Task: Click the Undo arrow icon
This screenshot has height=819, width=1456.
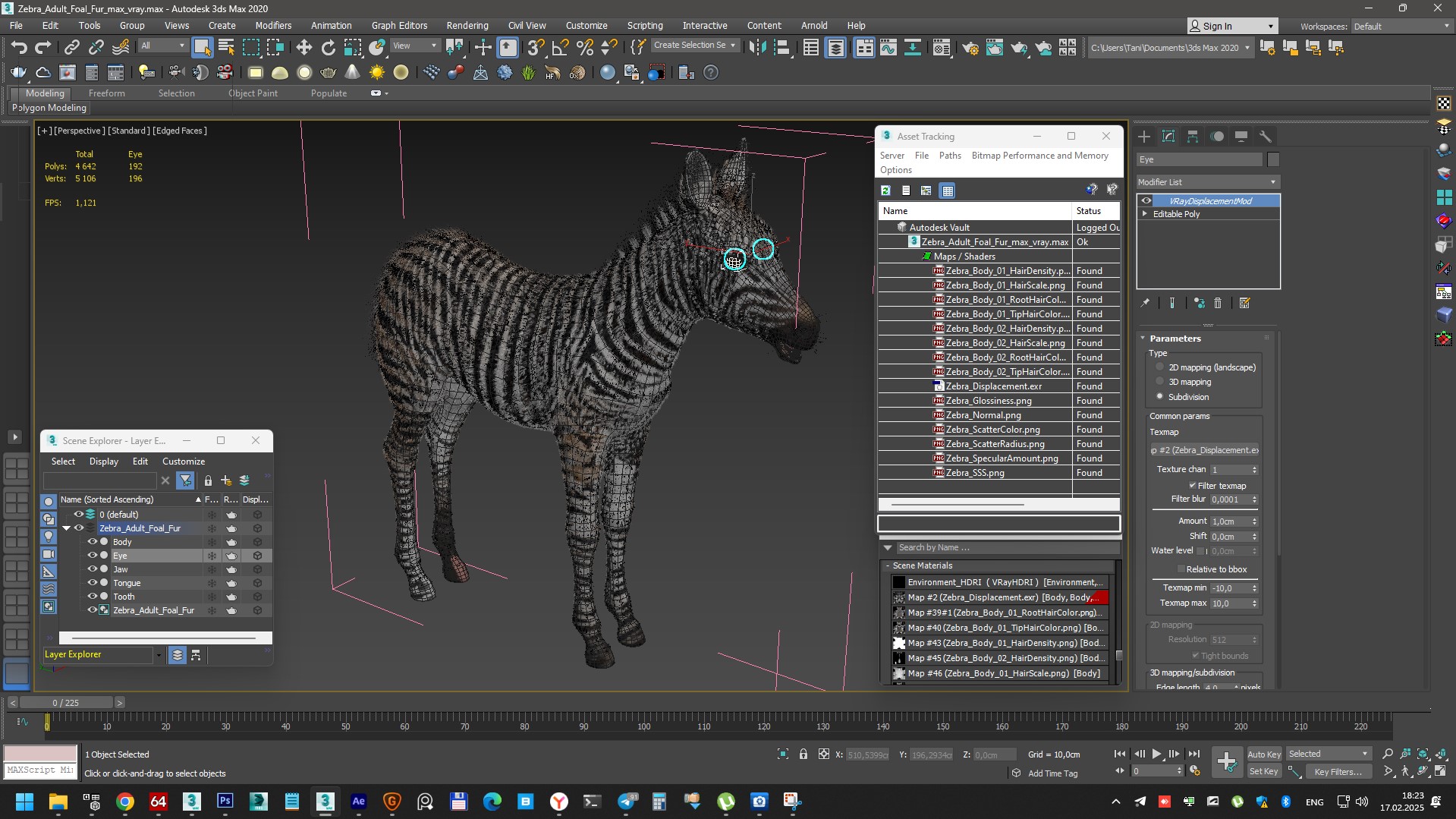Action: coord(19,47)
